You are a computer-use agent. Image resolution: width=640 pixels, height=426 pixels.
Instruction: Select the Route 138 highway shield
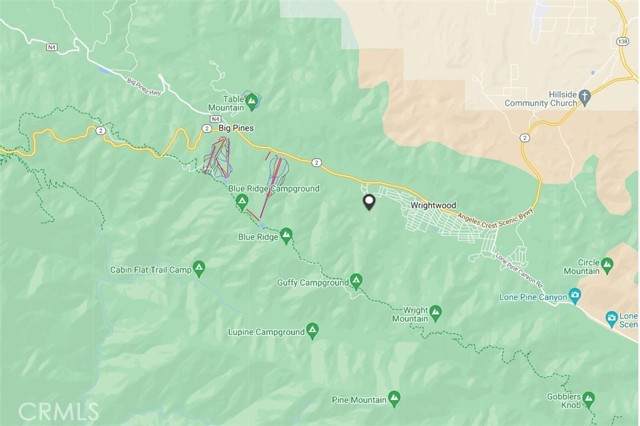tap(621, 42)
